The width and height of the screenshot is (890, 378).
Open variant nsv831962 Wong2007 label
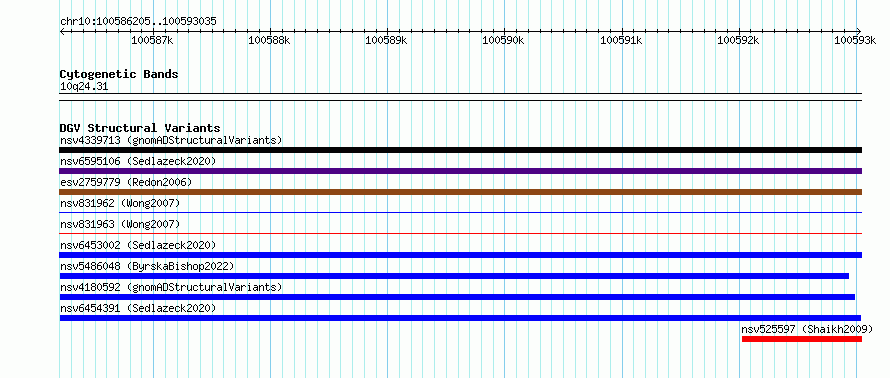point(120,203)
